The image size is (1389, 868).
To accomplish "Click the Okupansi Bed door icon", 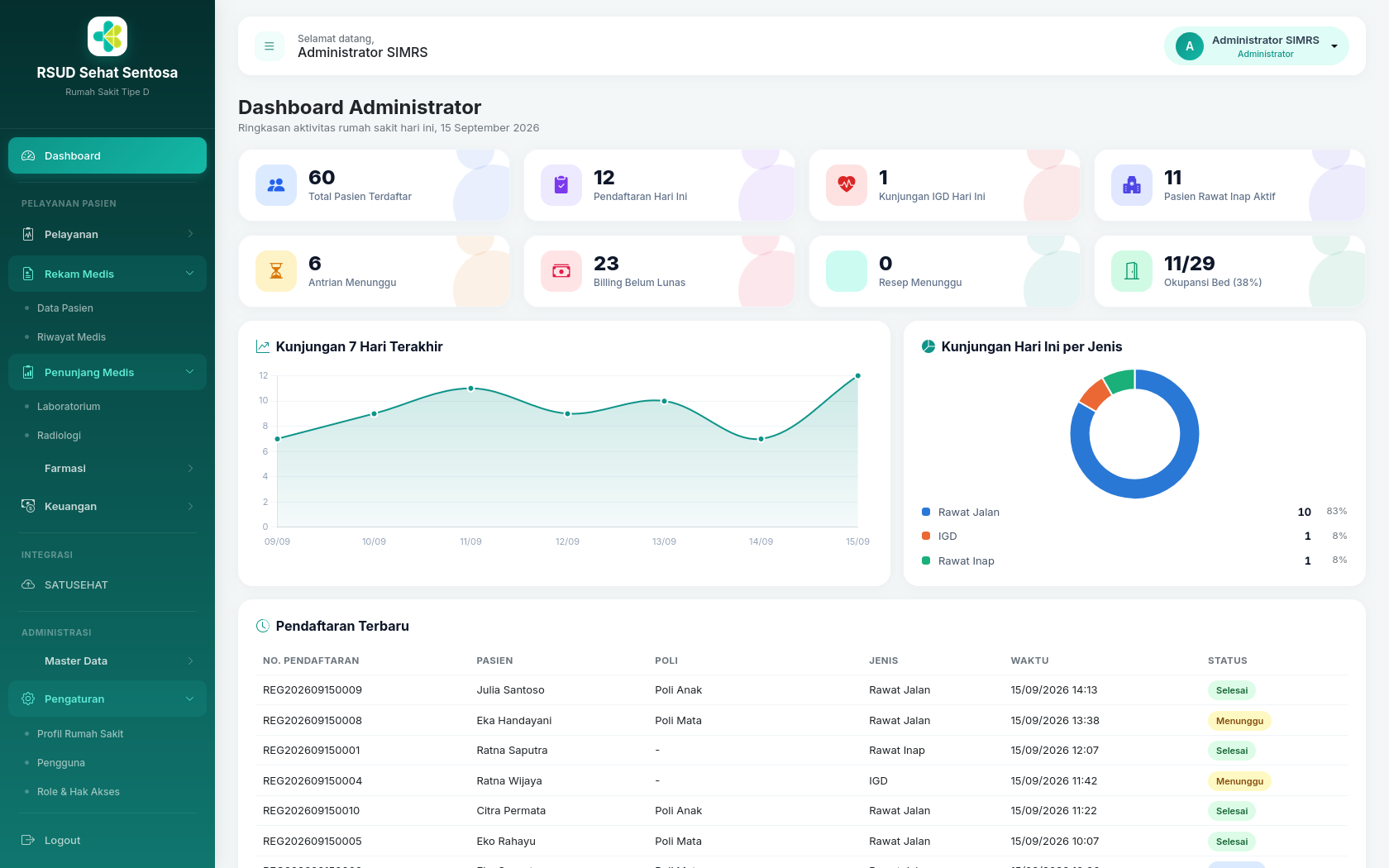I will coord(1132,271).
